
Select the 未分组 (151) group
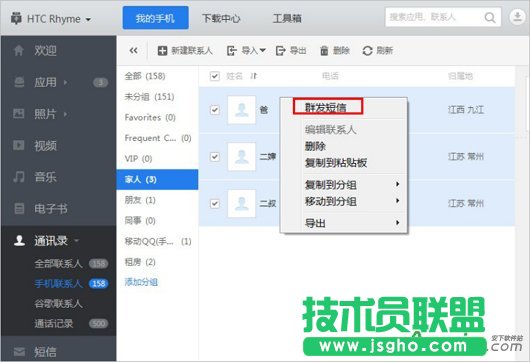pyautogui.click(x=157, y=97)
